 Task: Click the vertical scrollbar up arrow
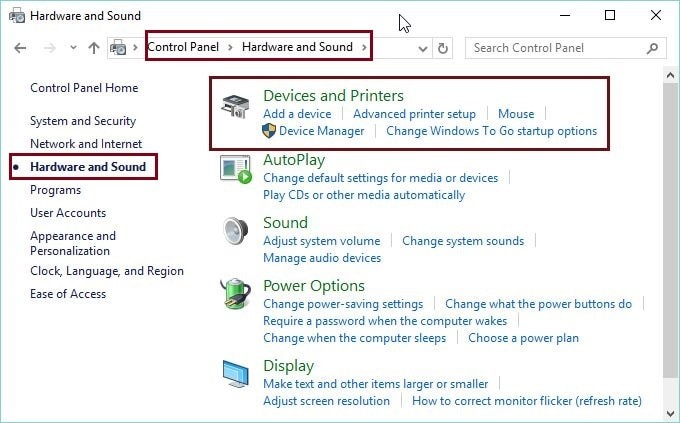click(x=670, y=75)
